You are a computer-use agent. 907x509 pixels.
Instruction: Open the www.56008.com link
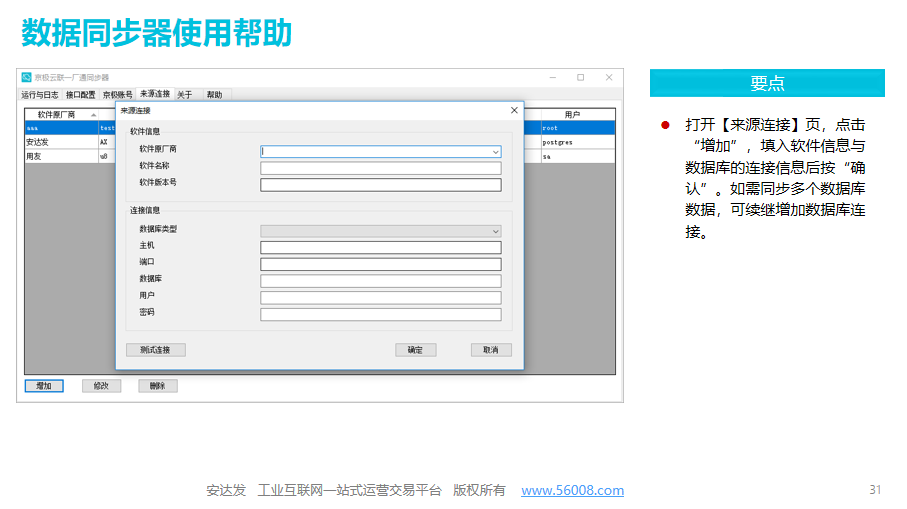tap(572, 490)
